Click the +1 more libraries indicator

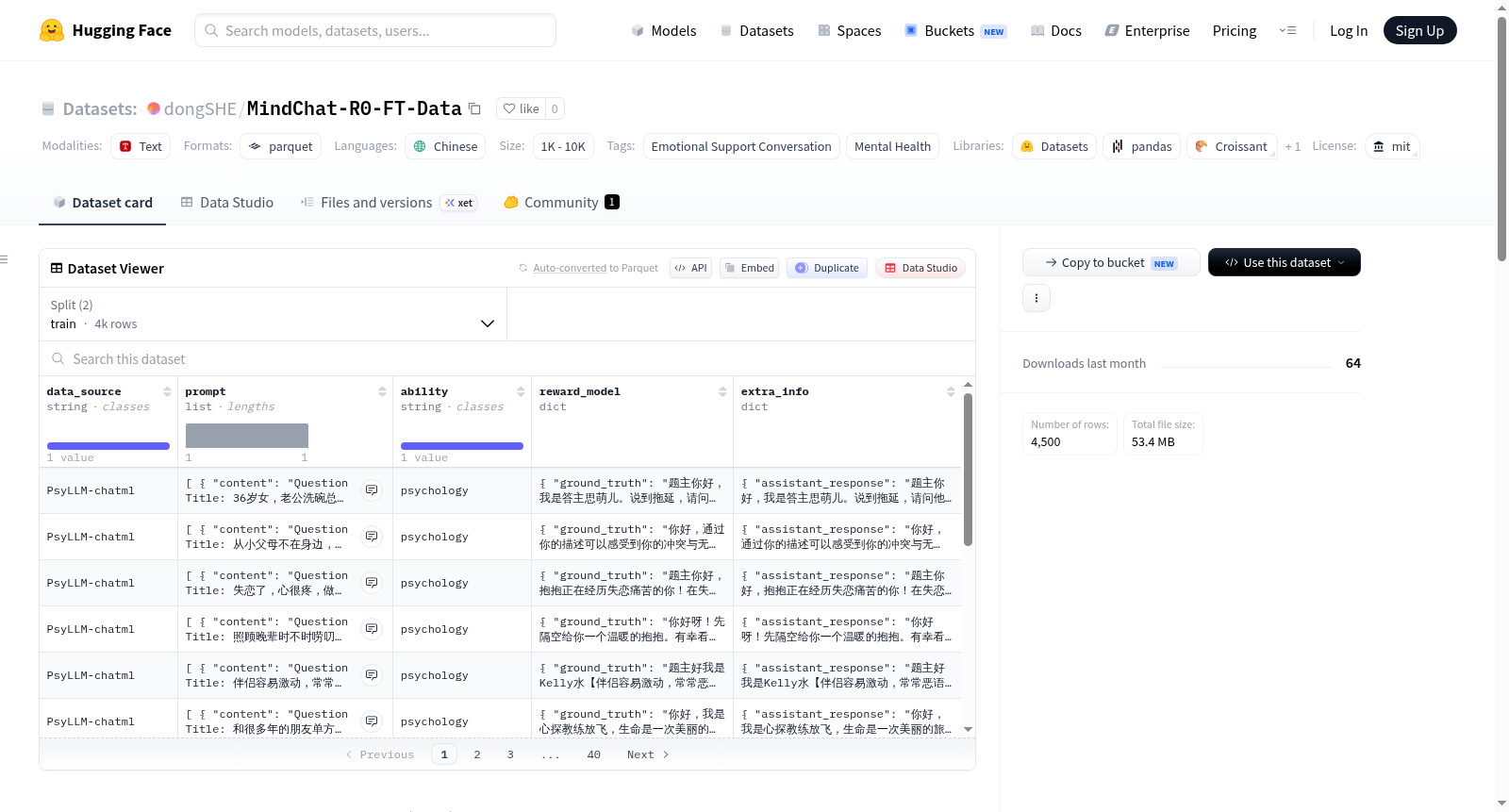pyautogui.click(x=1292, y=146)
